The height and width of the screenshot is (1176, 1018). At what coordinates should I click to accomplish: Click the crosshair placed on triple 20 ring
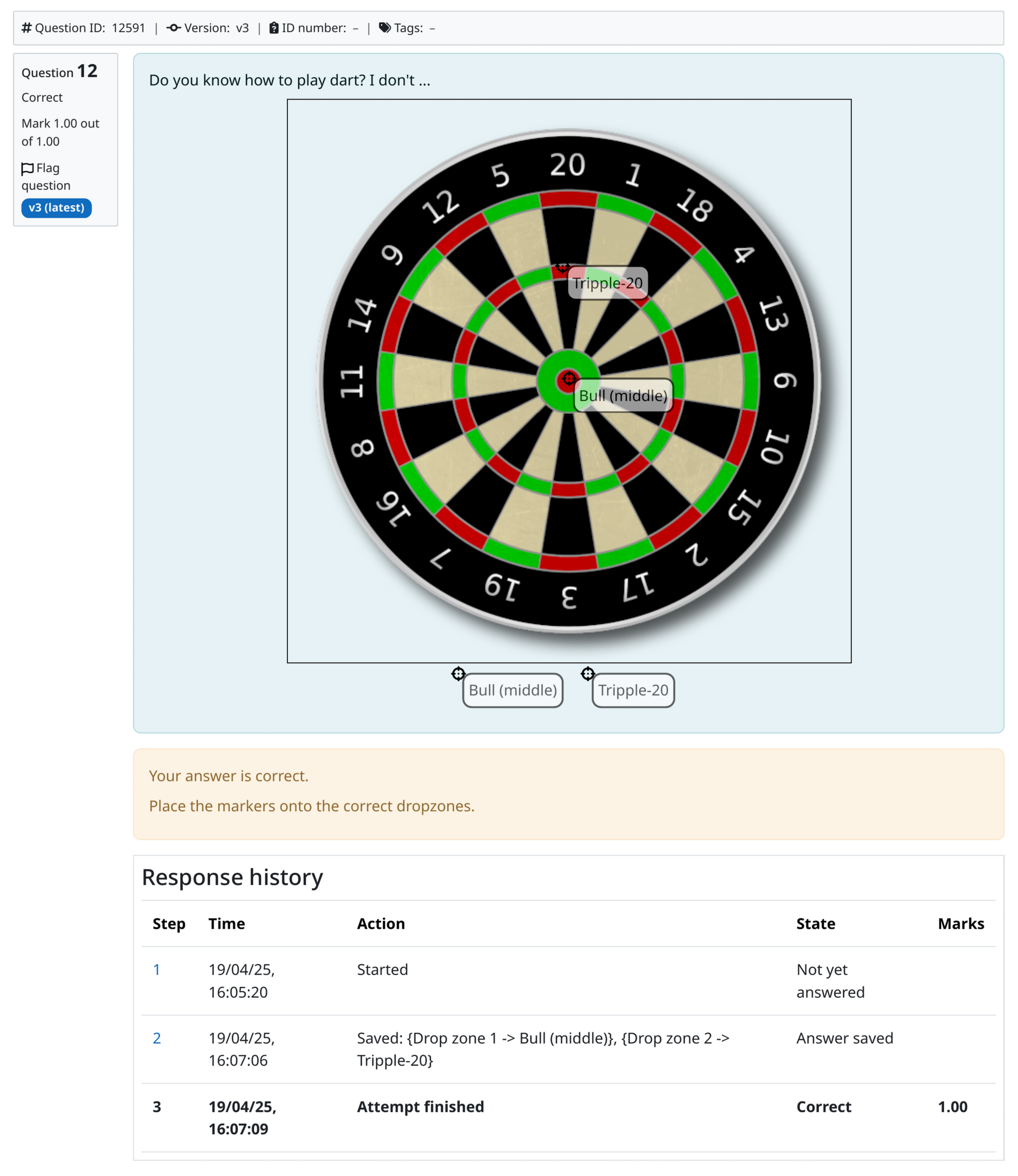point(563,267)
